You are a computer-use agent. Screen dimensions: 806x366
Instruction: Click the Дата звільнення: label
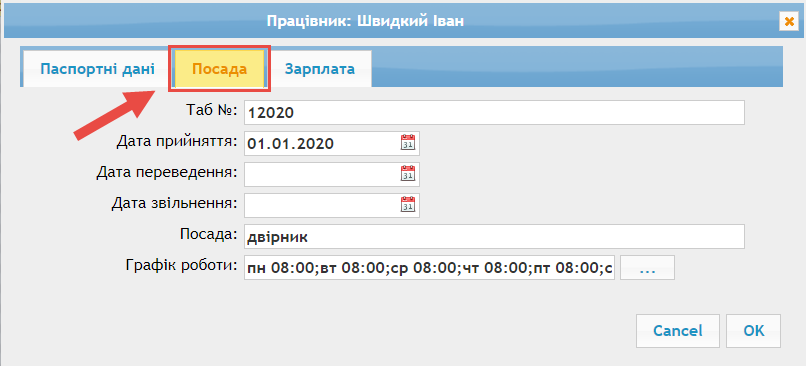pyautogui.click(x=175, y=203)
